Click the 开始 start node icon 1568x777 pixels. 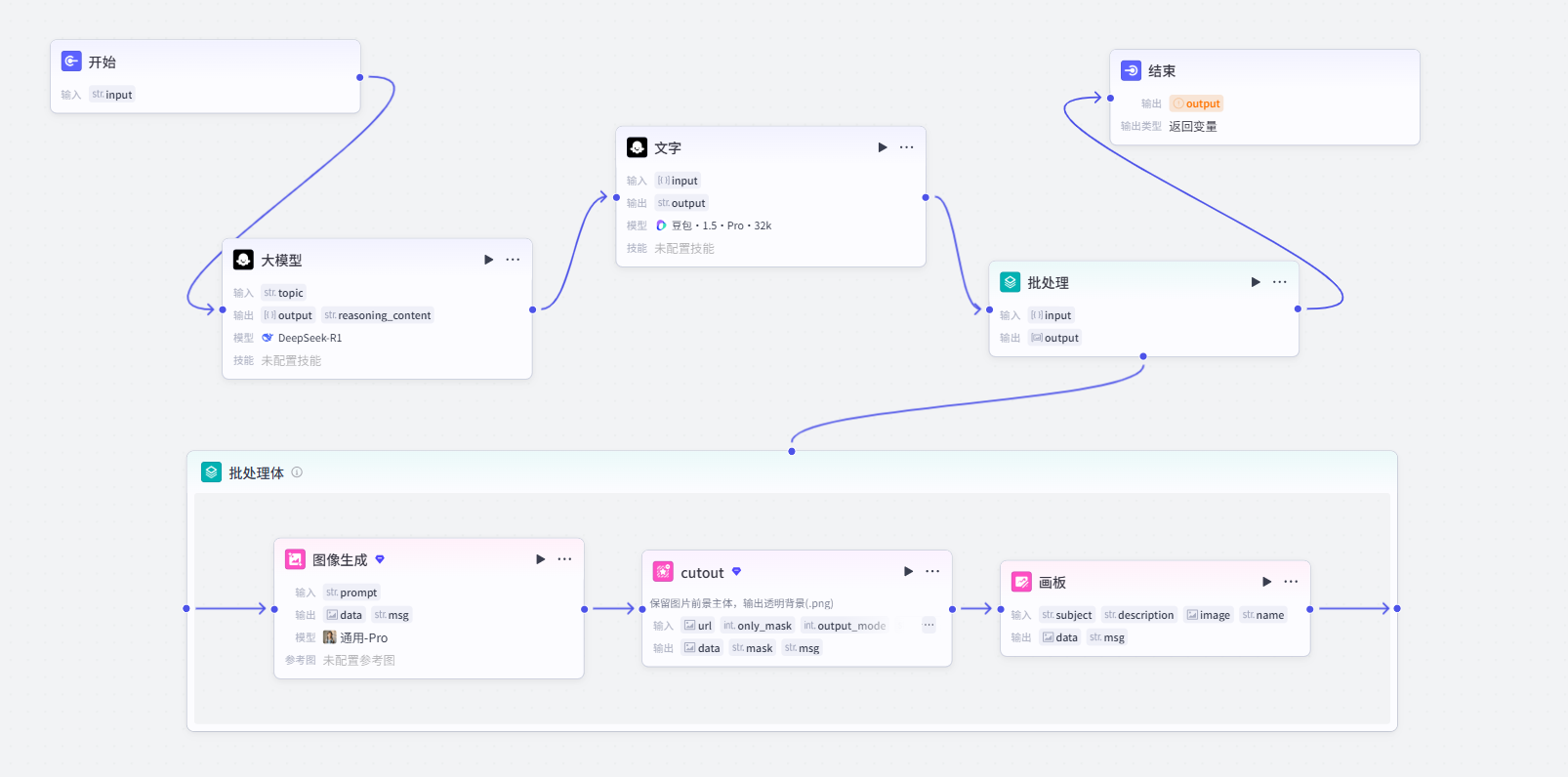click(x=71, y=61)
